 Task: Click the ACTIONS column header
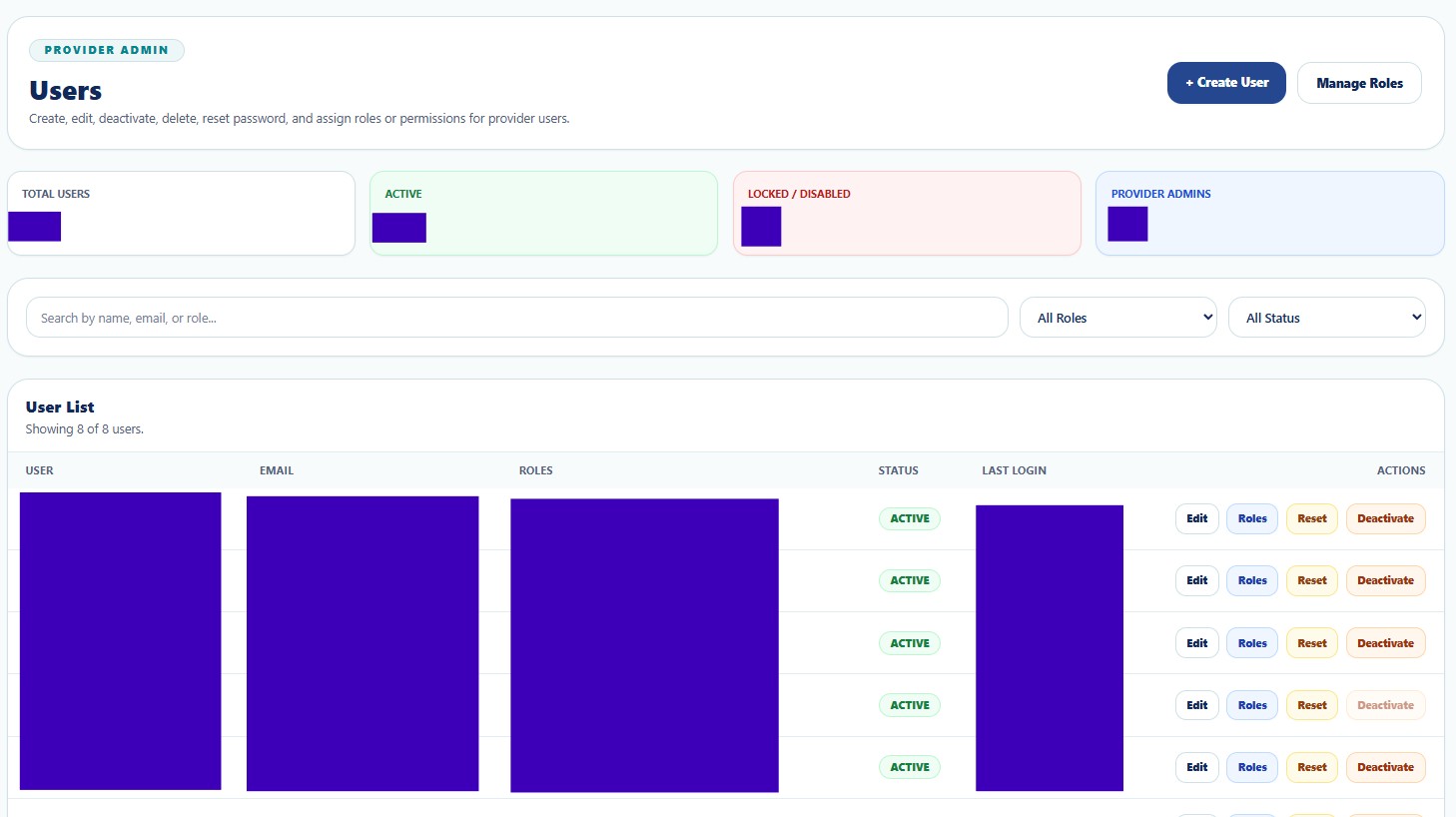1401,470
